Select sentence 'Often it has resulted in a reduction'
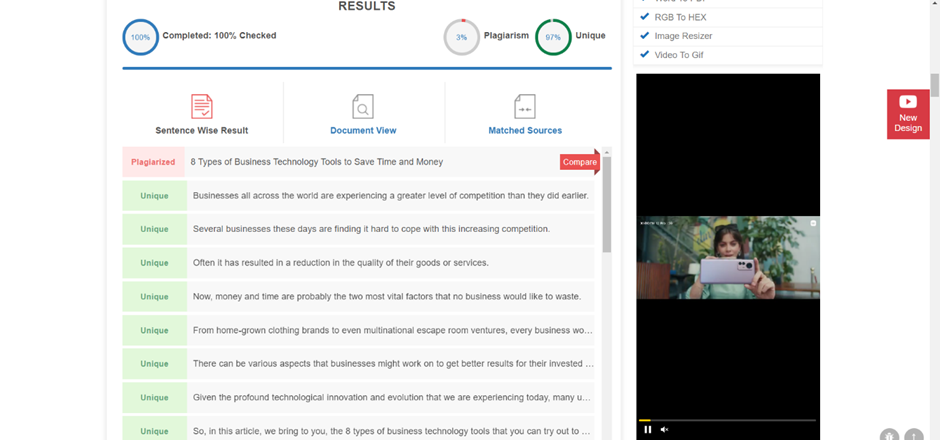The height and width of the screenshot is (440, 940). 341,263
